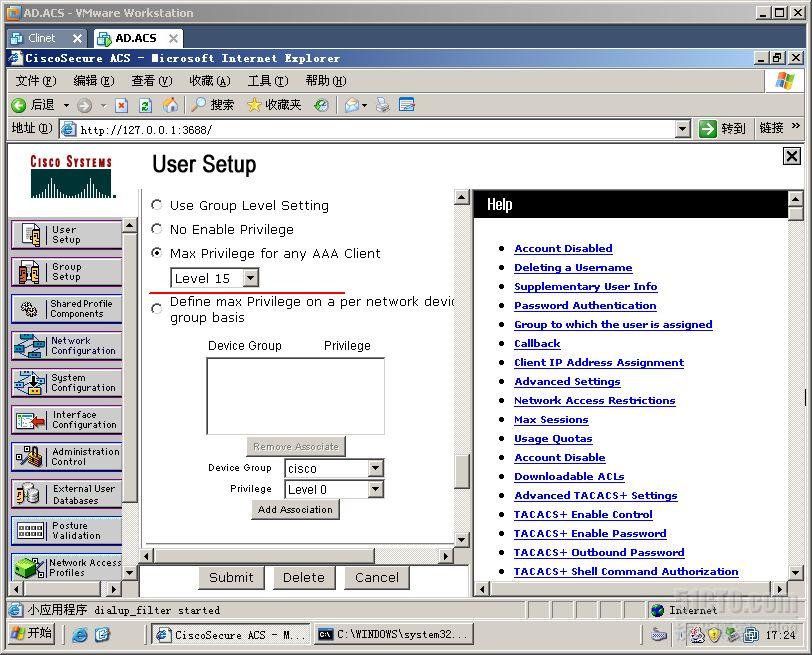Viewport: 812px width, 655px height.
Task: Click the quick launch Internet Explorer icon
Action: point(80,634)
